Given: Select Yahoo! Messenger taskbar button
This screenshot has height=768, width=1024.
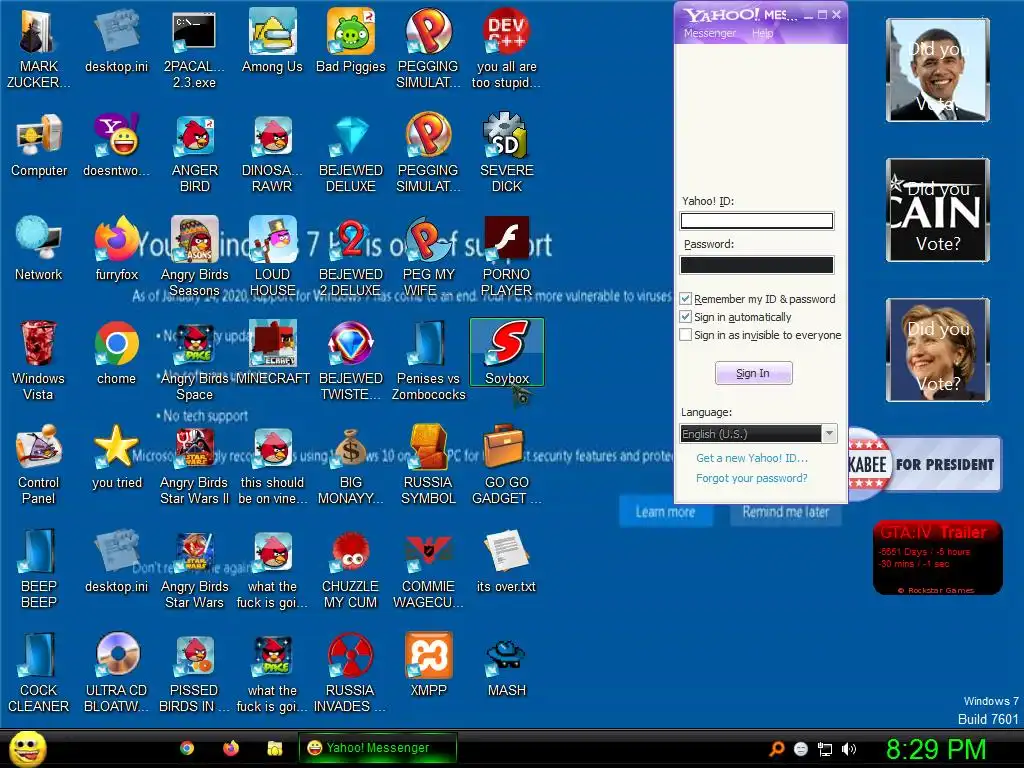Looking at the screenshot, I should (377, 748).
